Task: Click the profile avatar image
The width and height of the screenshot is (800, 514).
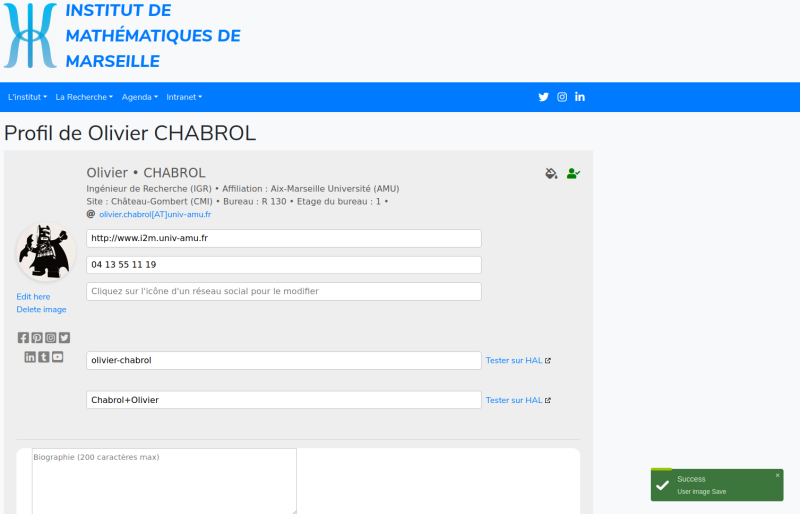Action: point(46,252)
